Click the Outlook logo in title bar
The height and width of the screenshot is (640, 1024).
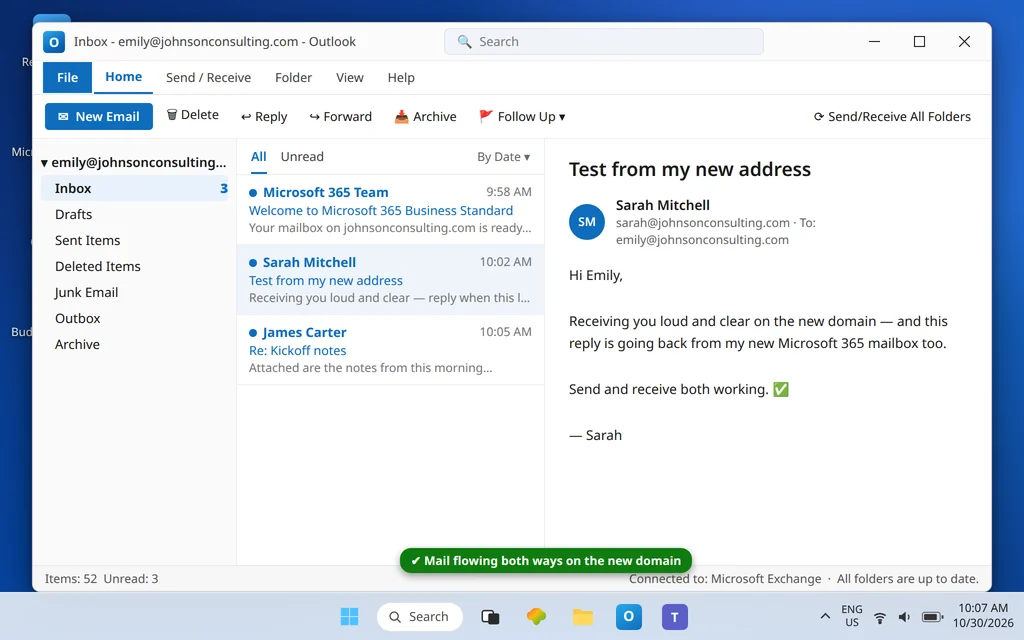tap(54, 42)
